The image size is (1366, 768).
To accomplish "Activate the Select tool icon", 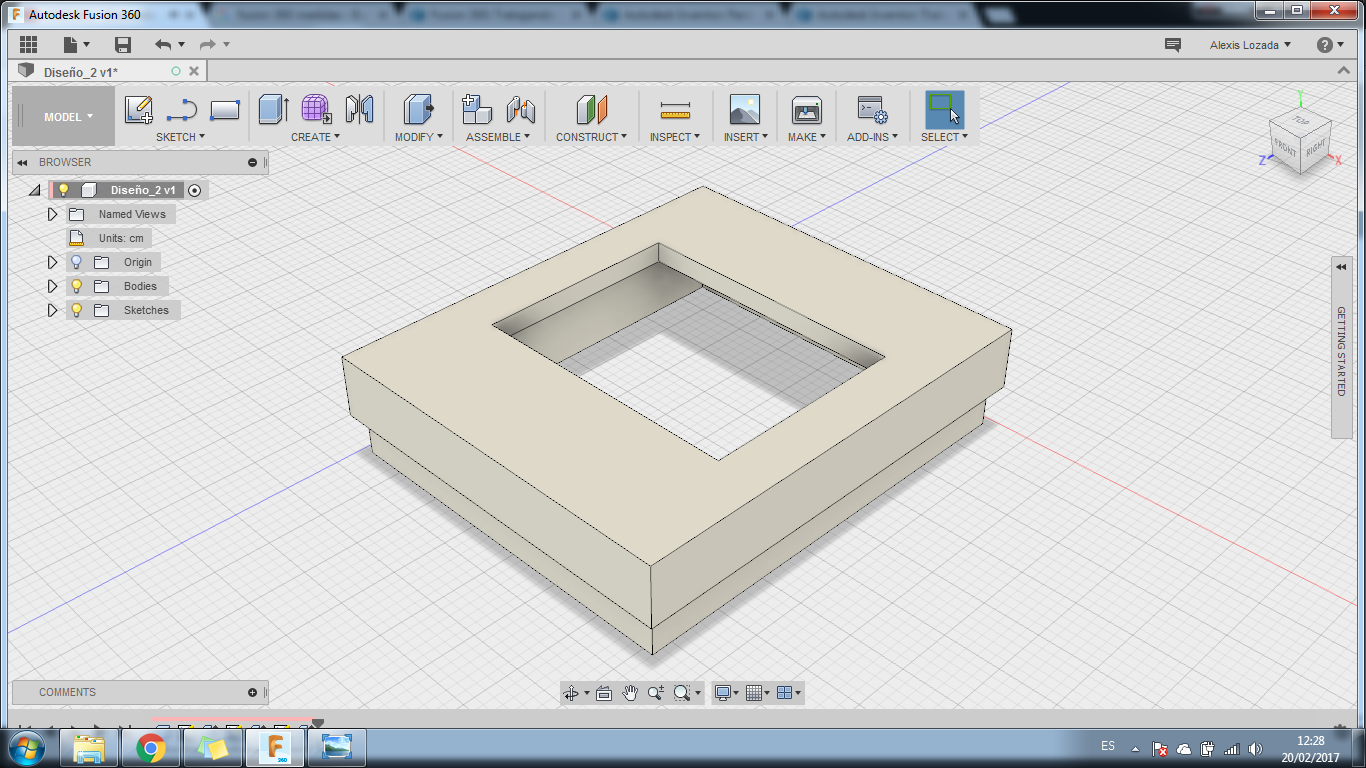I will [x=944, y=109].
